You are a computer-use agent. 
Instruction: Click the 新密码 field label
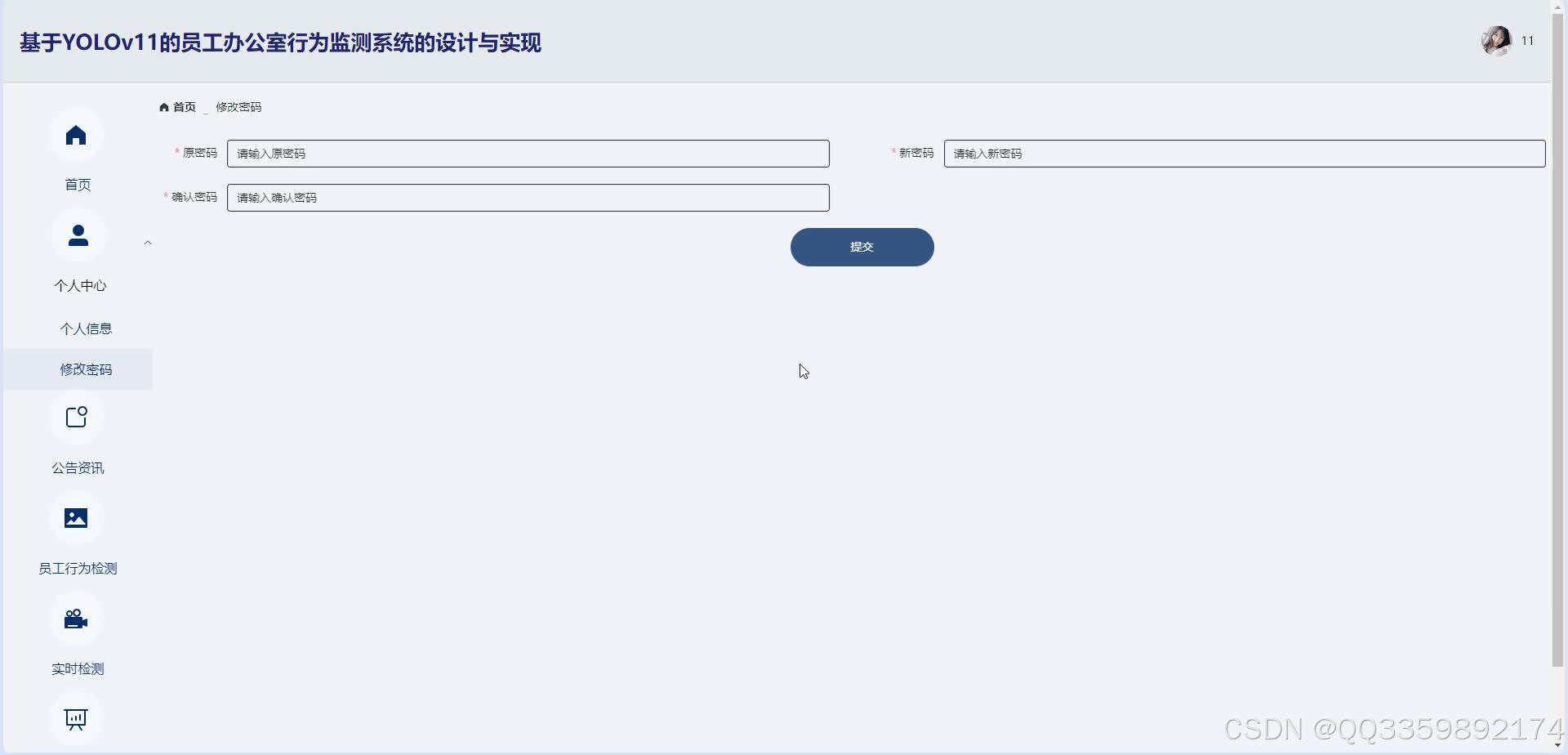coord(916,153)
